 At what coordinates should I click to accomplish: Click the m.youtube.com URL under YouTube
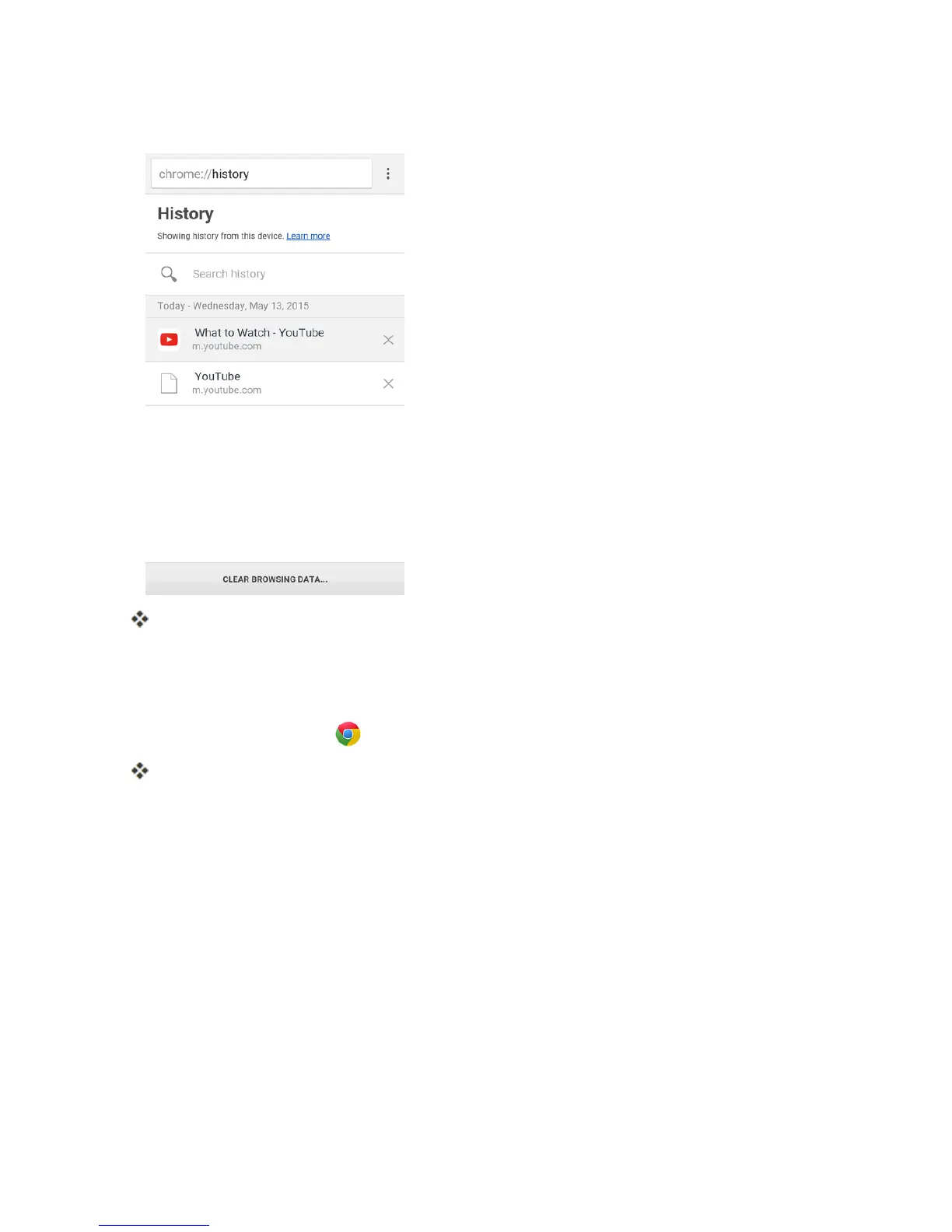point(226,390)
